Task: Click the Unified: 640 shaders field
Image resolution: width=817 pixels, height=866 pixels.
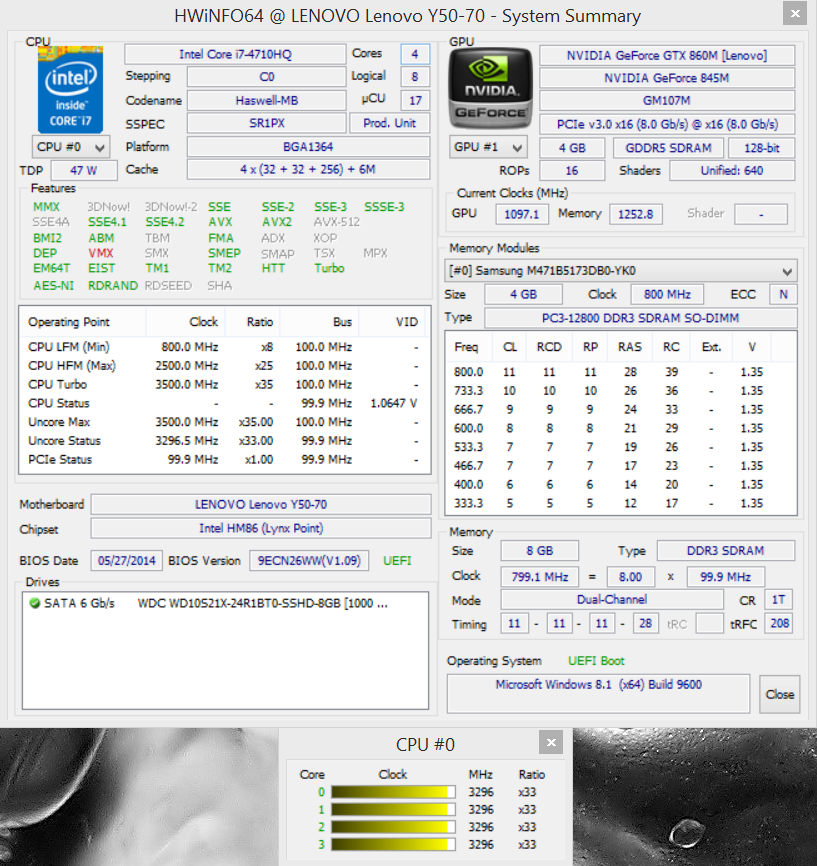Action: click(x=732, y=171)
